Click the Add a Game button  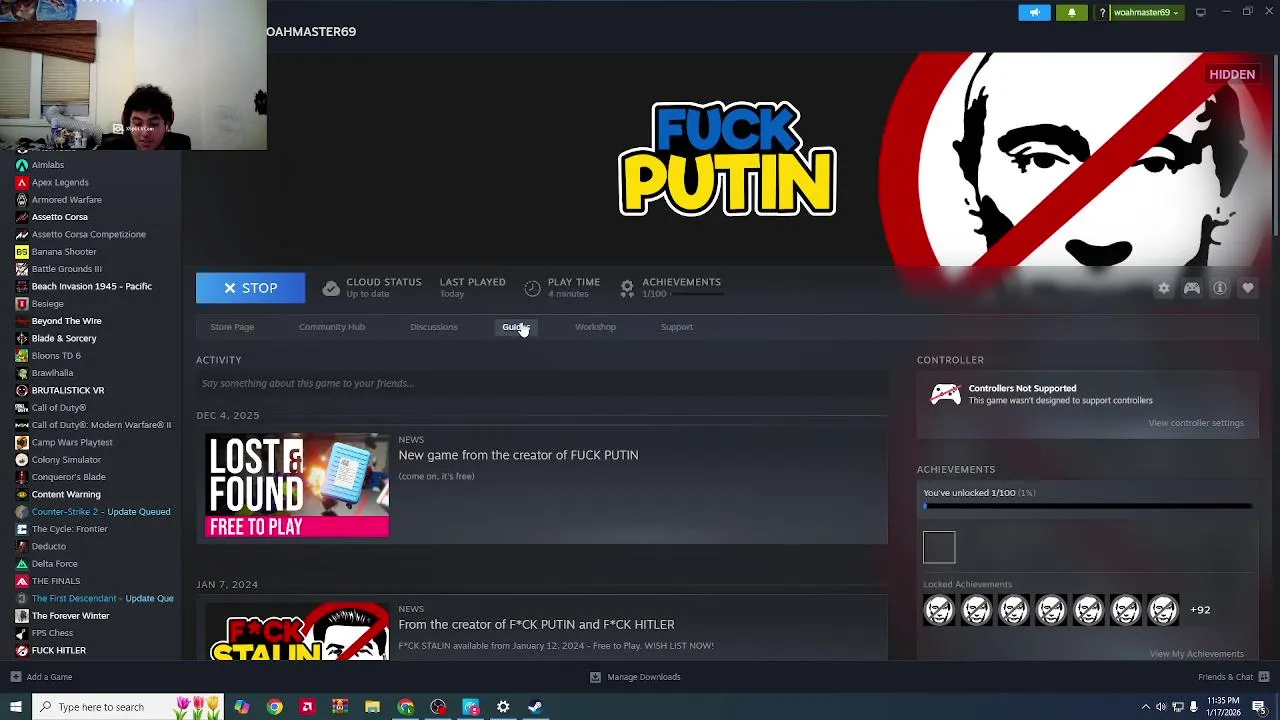pos(41,677)
